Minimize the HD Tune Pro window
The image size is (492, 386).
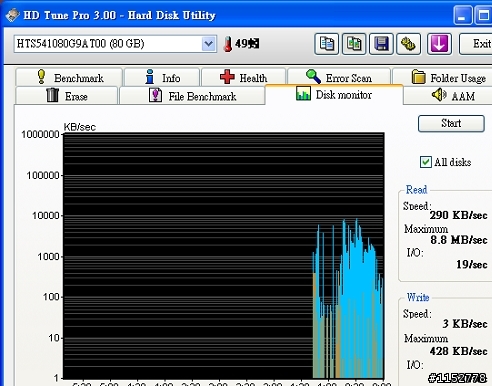462,15
